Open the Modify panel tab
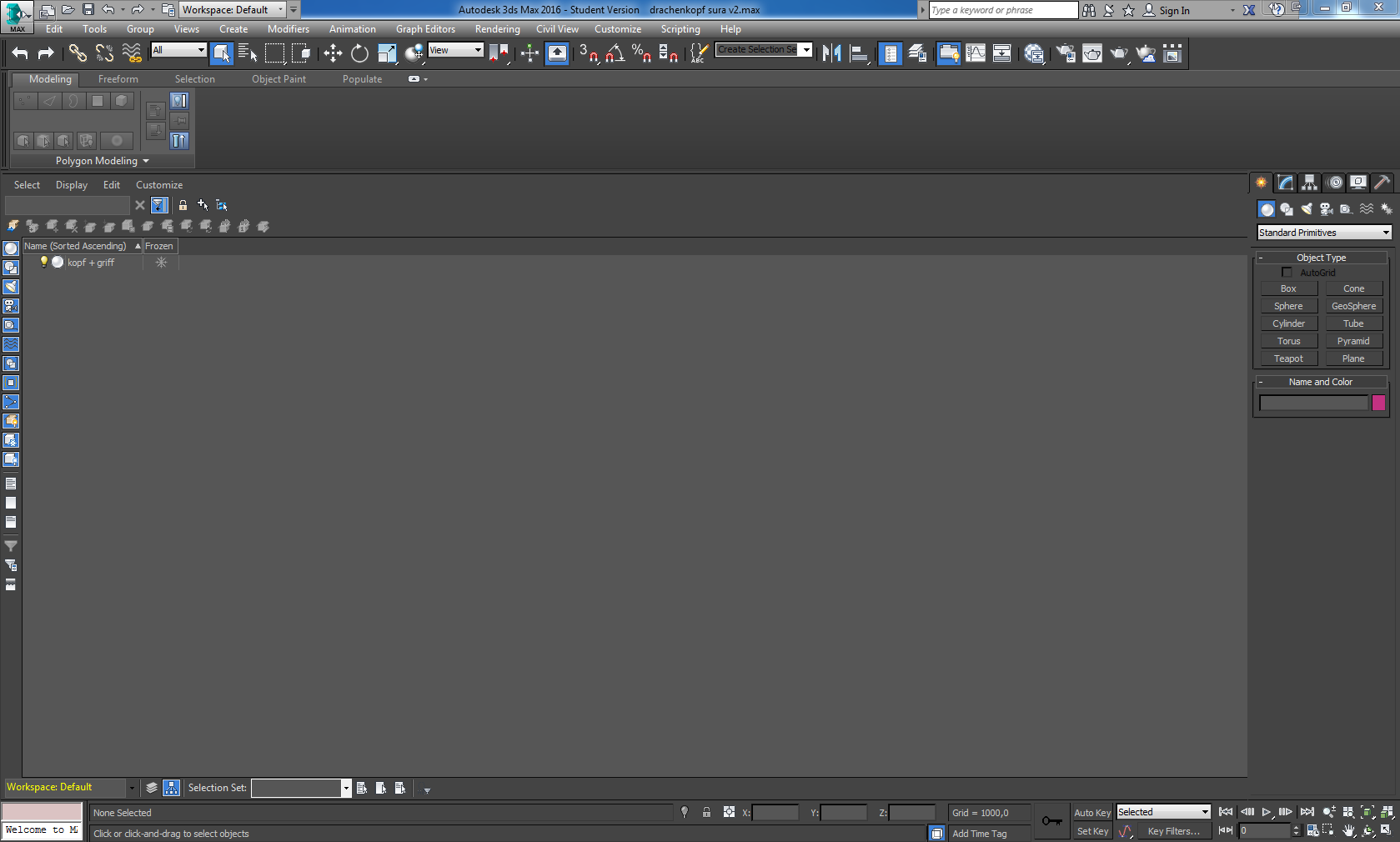 [1285, 183]
